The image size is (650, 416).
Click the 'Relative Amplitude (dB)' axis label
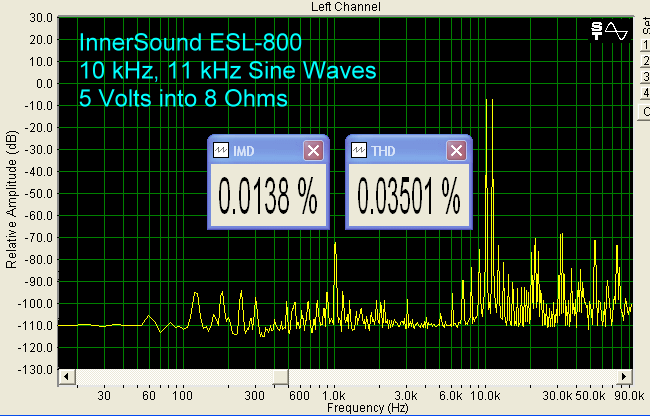[11, 199]
